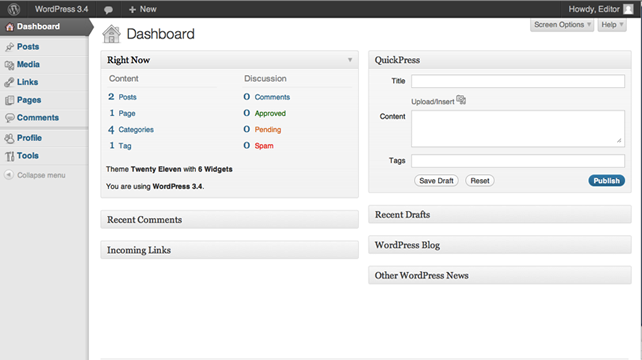This screenshot has width=642, height=360.
Task: Open the Help dropdown tab
Action: click(x=612, y=25)
